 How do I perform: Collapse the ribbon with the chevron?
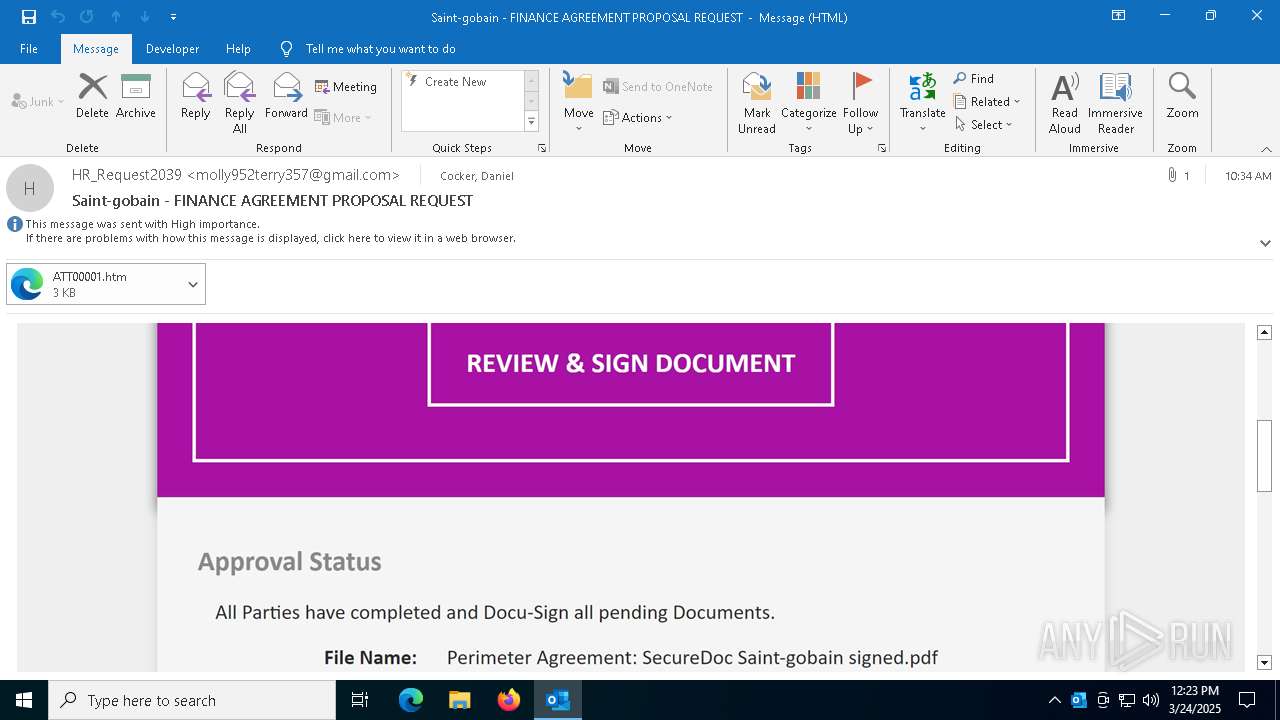(x=1266, y=149)
